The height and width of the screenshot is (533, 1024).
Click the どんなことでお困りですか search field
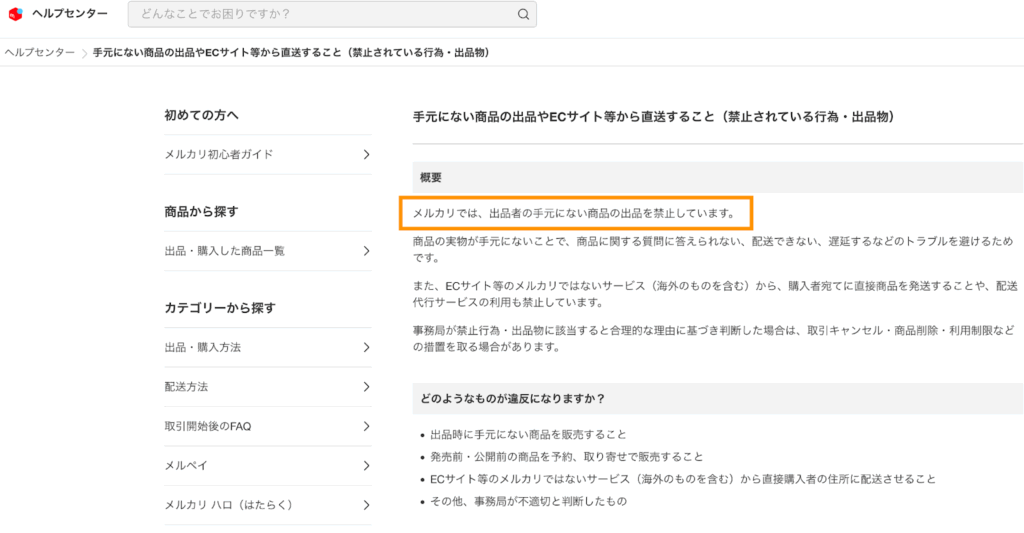tap(320, 14)
